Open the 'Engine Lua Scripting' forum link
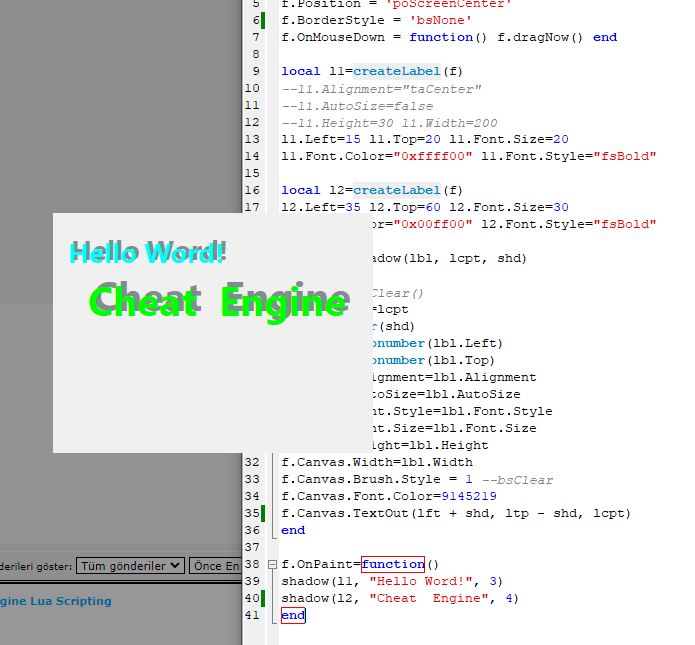 (55, 601)
